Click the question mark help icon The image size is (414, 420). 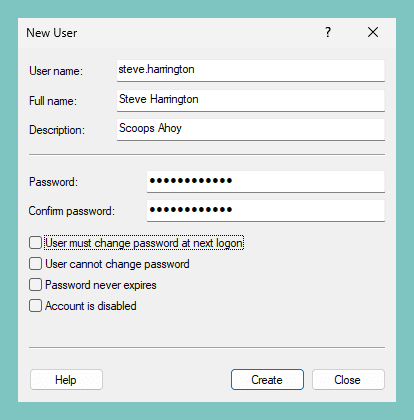click(328, 32)
